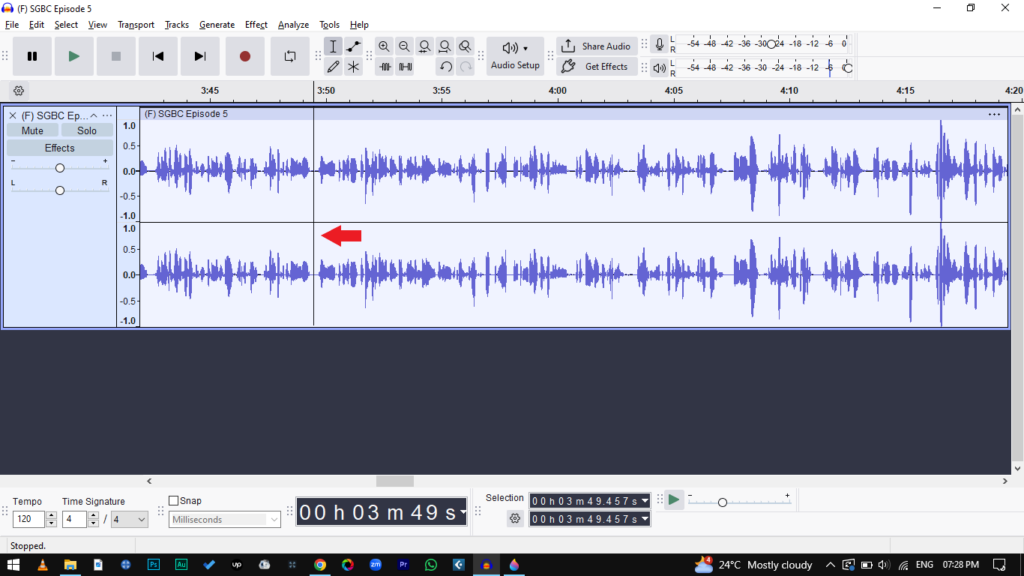
Task: Open the Effect menu
Action: (x=256, y=25)
